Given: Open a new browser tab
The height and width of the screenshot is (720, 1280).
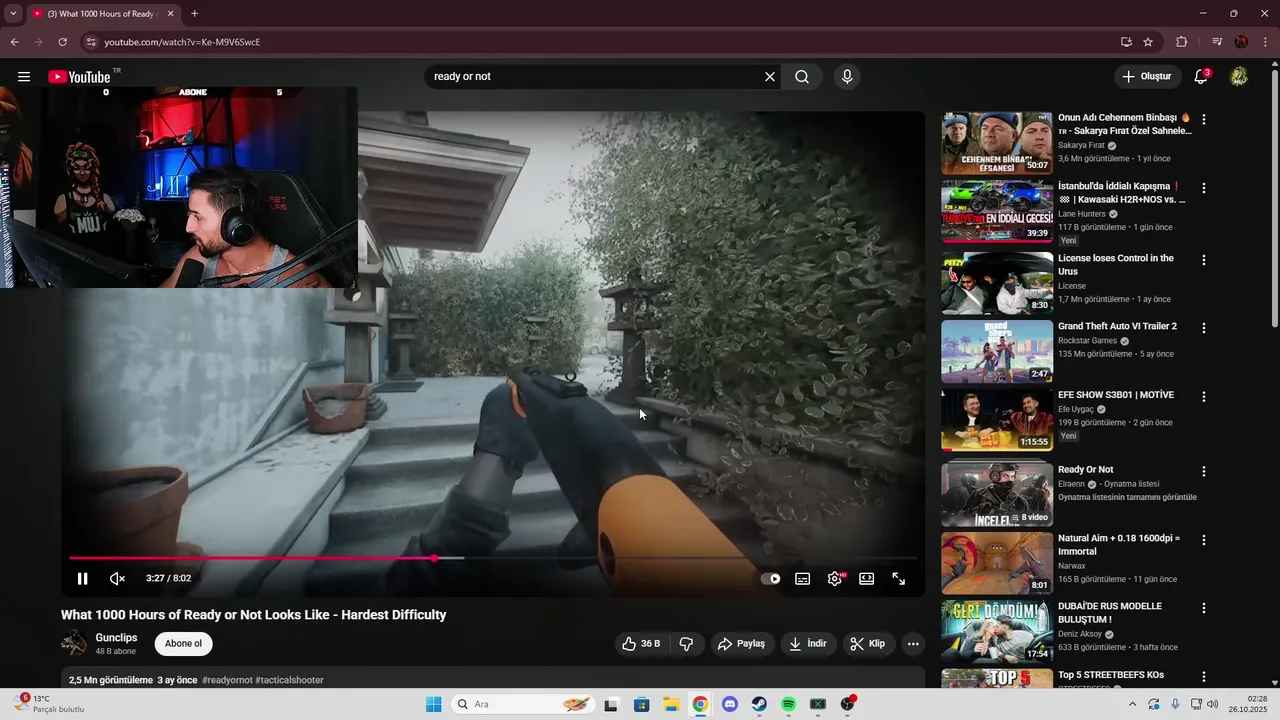Looking at the screenshot, I should pyautogui.click(x=194, y=14).
